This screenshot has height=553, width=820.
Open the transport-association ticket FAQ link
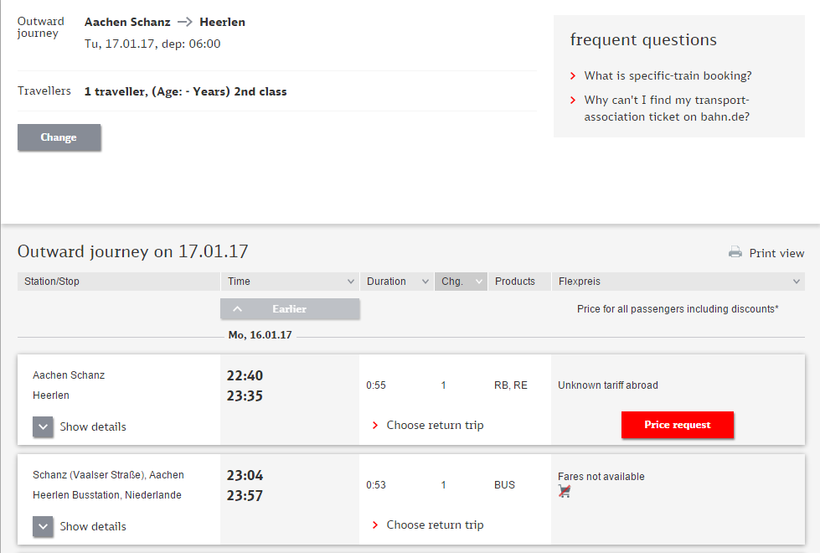(x=667, y=108)
